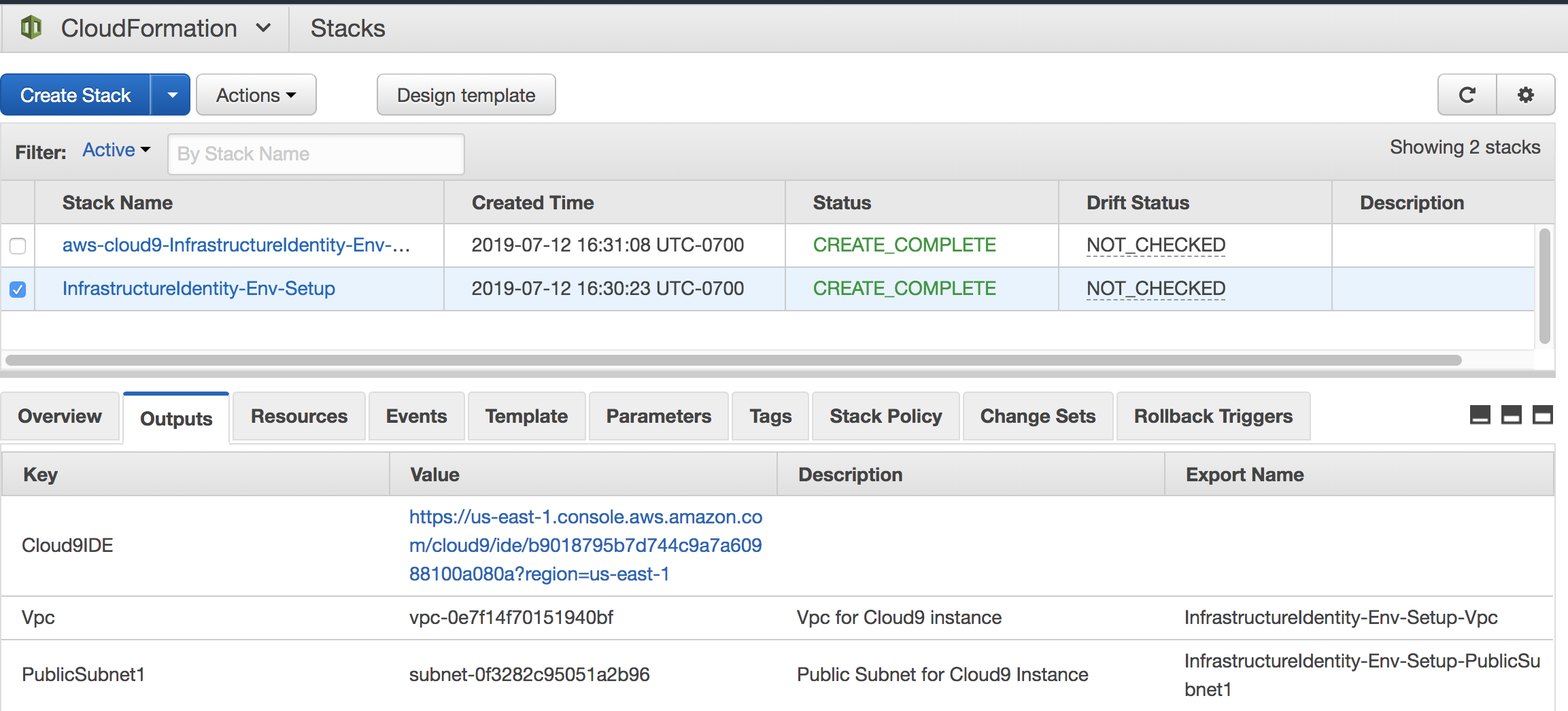Click 'Vpc for Cloud9 instance' description
Viewport: 1568px width, 711px height.
899,617
